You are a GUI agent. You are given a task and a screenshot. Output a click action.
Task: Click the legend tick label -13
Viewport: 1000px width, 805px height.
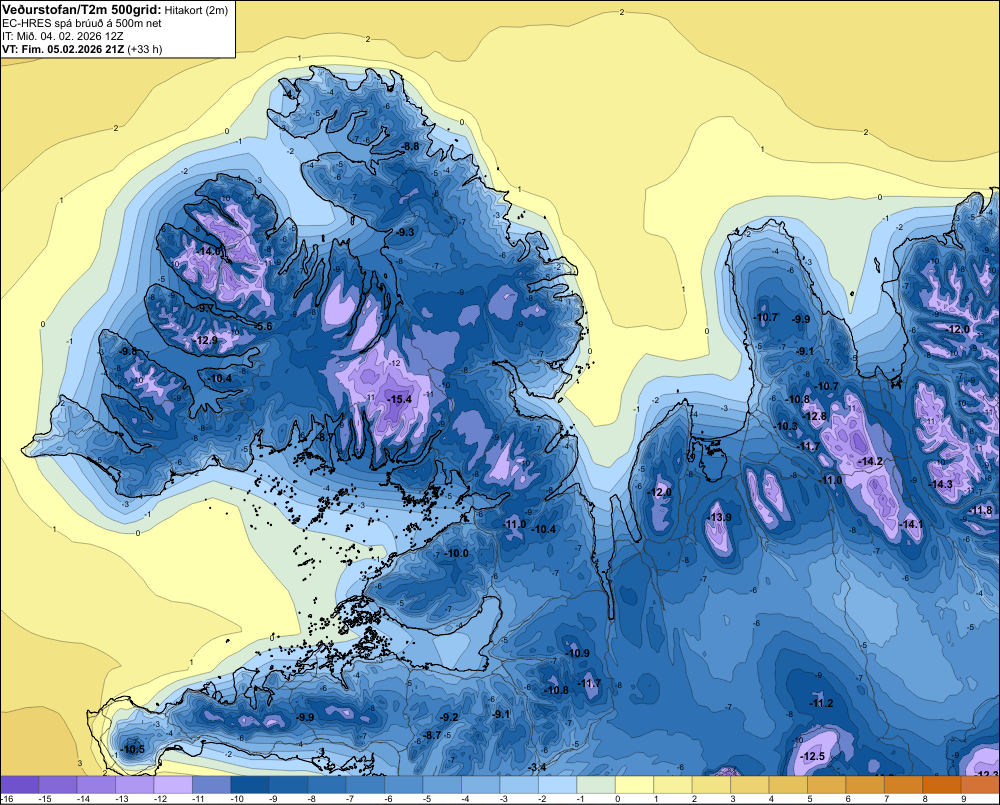point(122,799)
